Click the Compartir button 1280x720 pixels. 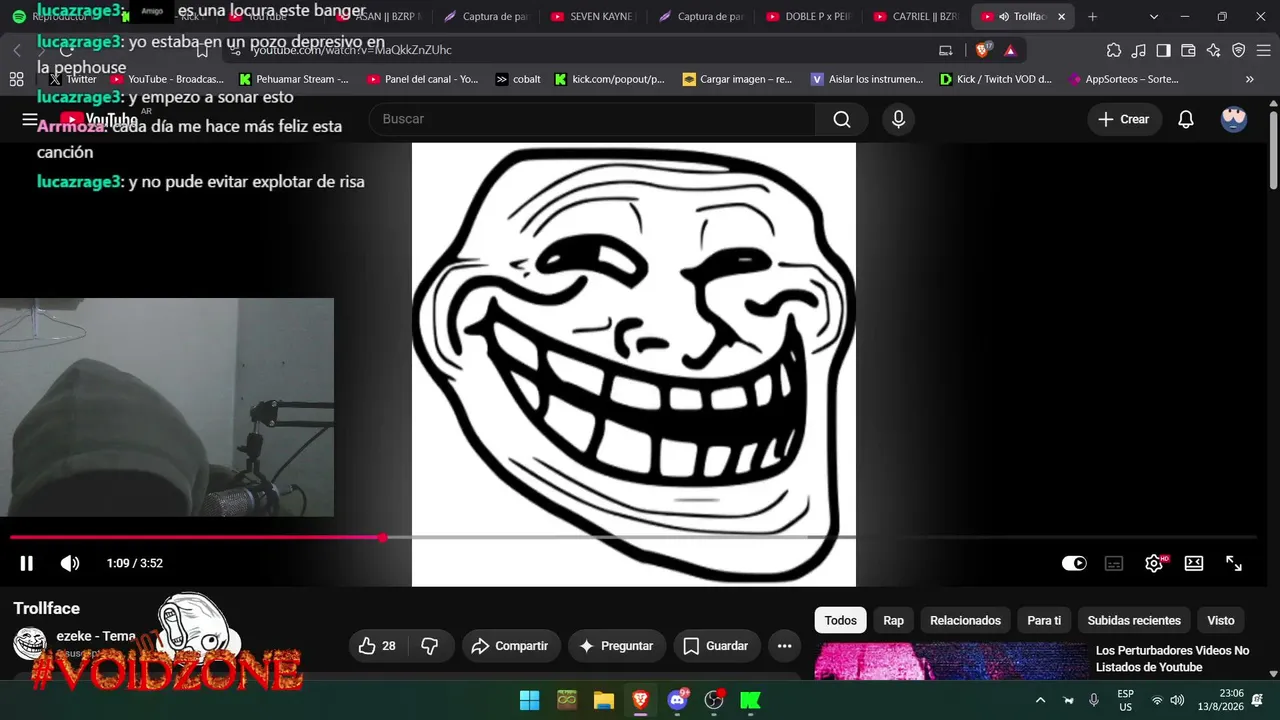click(x=510, y=646)
